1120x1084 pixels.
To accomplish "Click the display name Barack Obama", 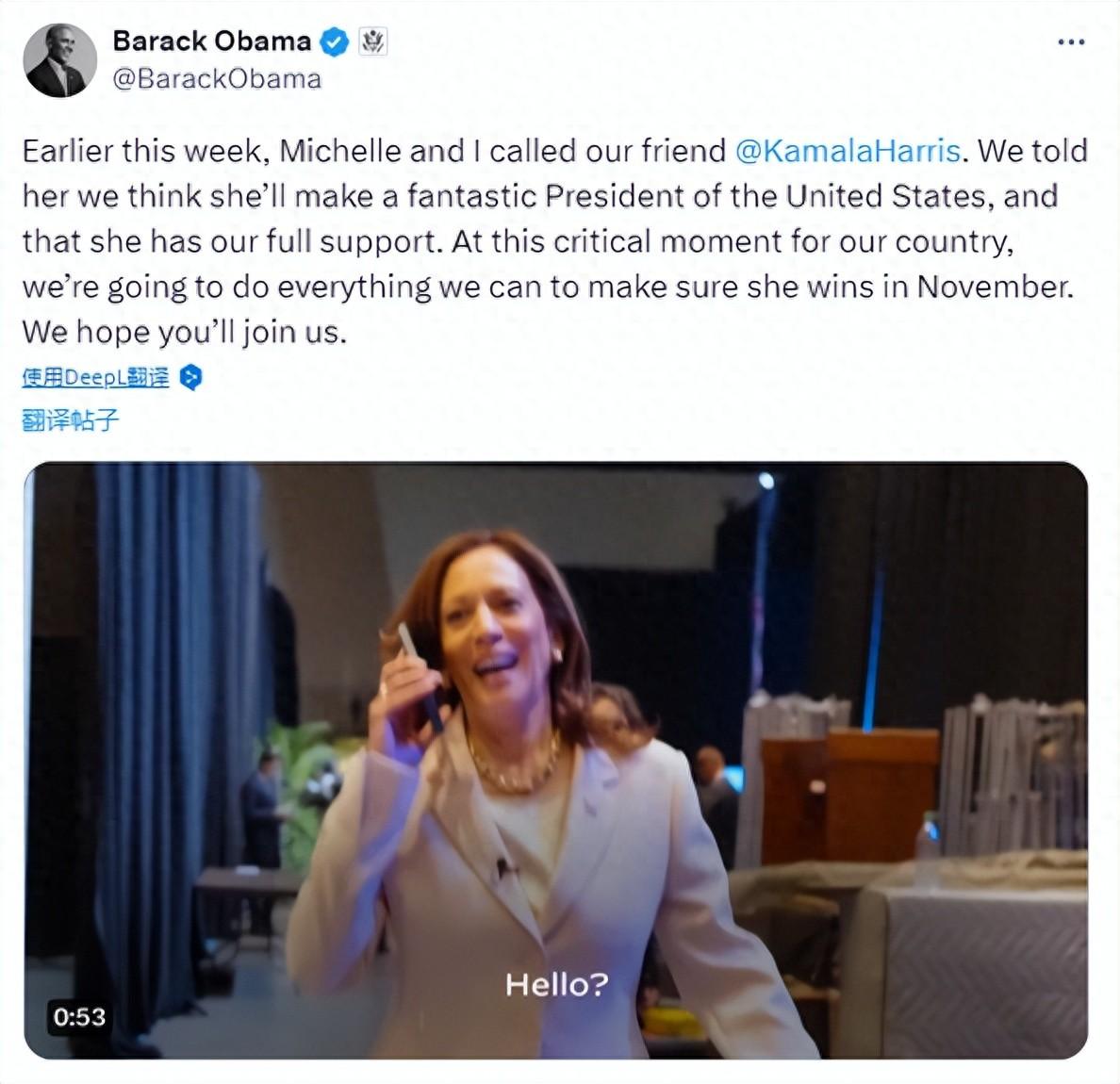I will click(x=211, y=41).
